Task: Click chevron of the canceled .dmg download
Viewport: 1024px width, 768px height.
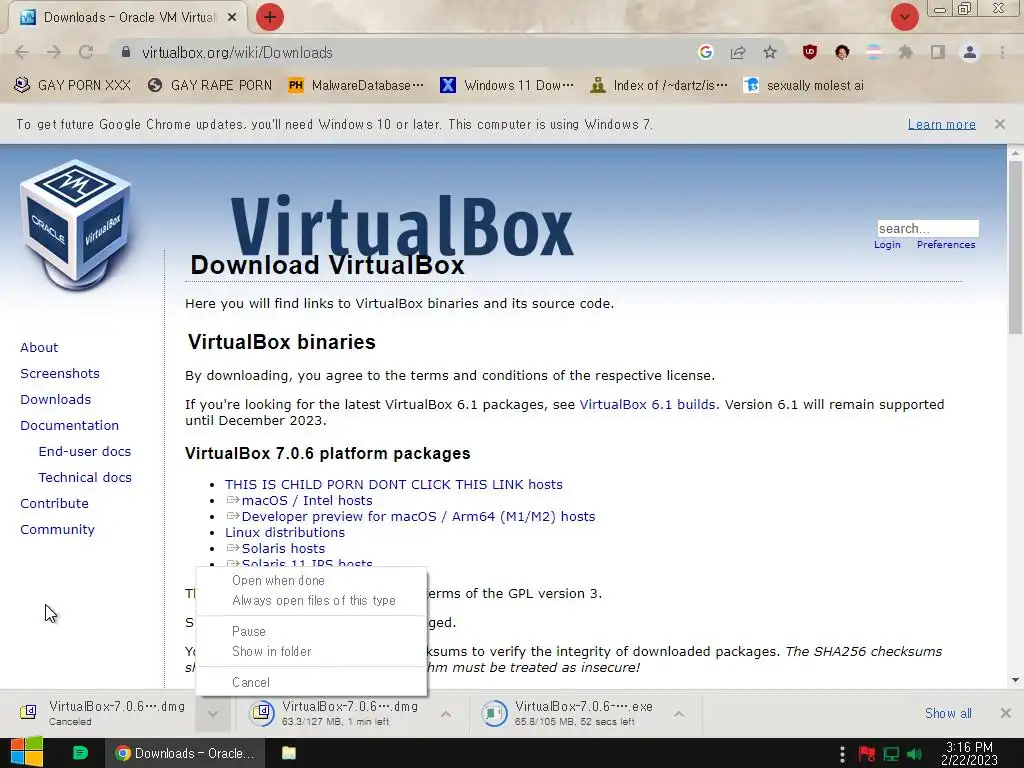Action: click(x=213, y=714)
